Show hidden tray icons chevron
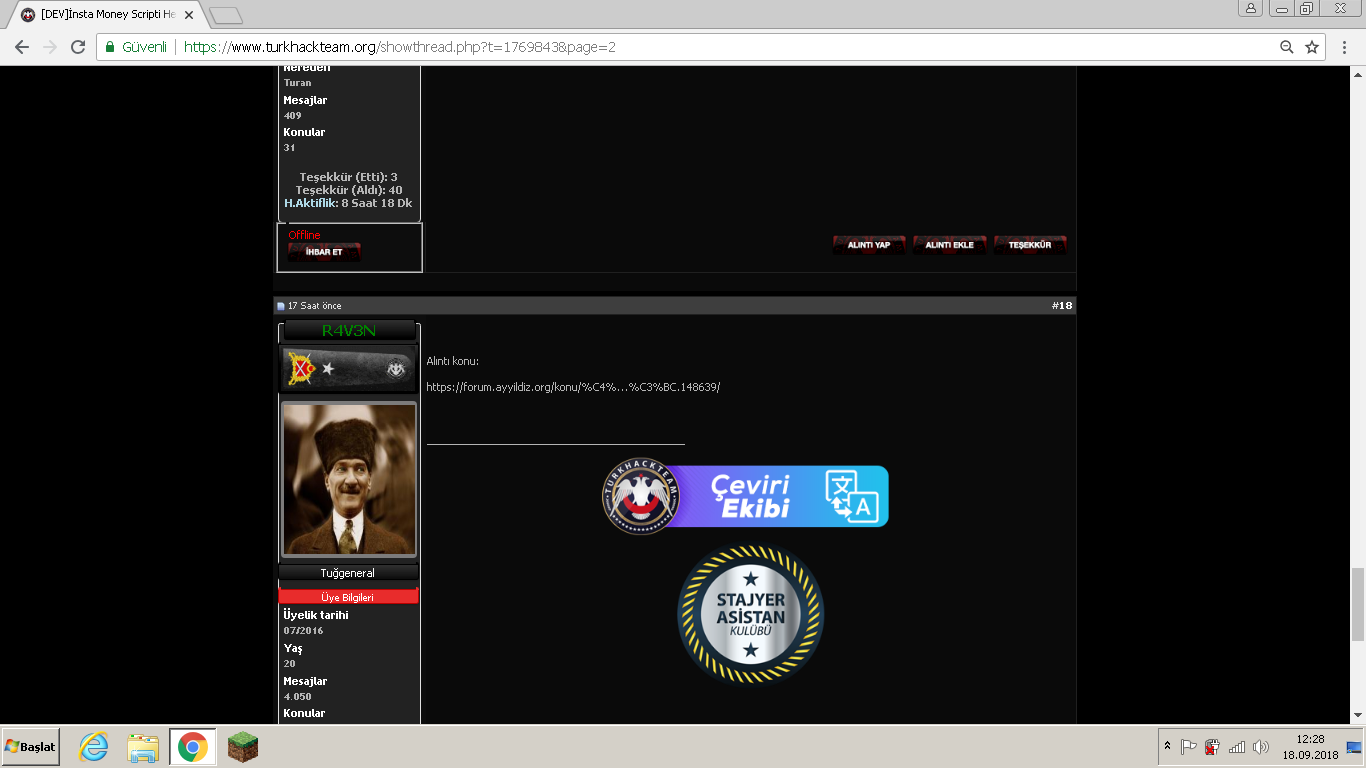The height and width of the screenshot is (768, 1366). [x=1167, y=747]
